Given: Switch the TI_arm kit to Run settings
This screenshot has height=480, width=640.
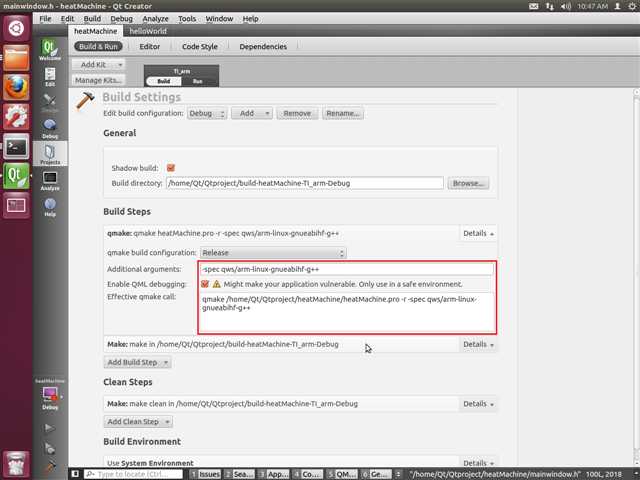Looking at the screenshot, I should click(198, 81).
